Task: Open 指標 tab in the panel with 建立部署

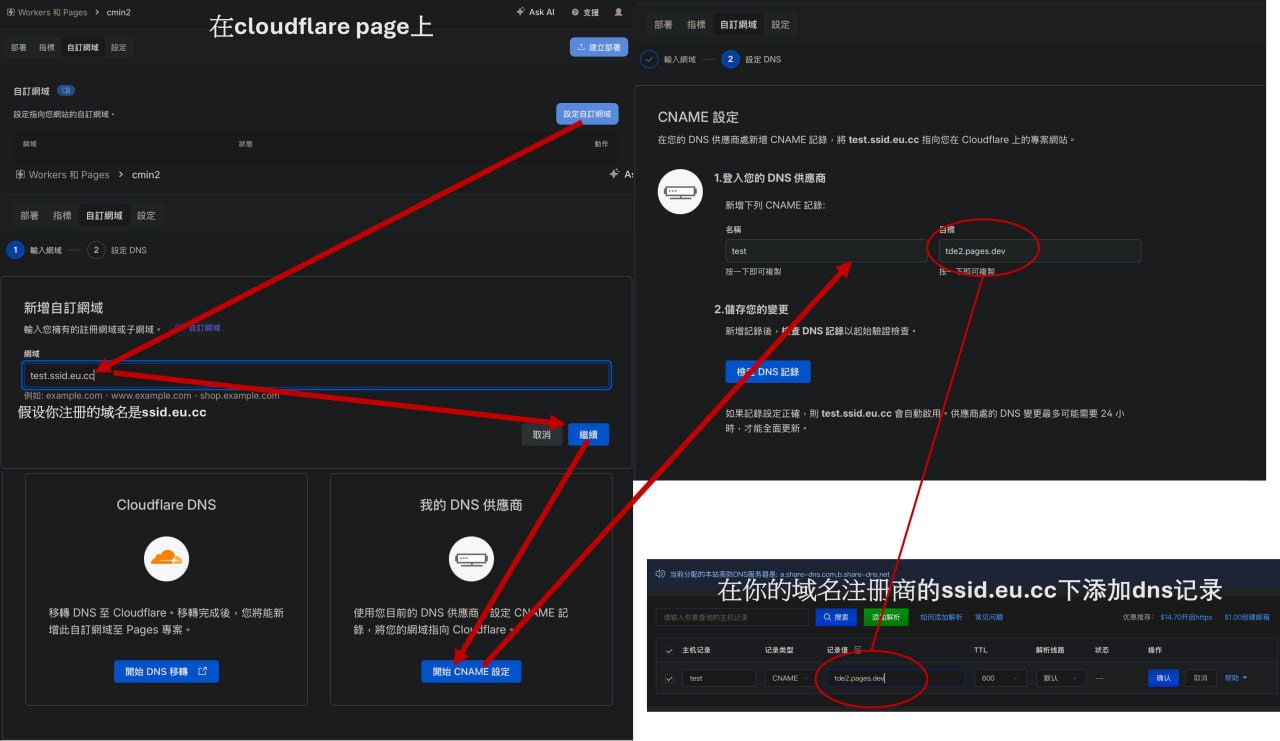Action: (47, 47)
